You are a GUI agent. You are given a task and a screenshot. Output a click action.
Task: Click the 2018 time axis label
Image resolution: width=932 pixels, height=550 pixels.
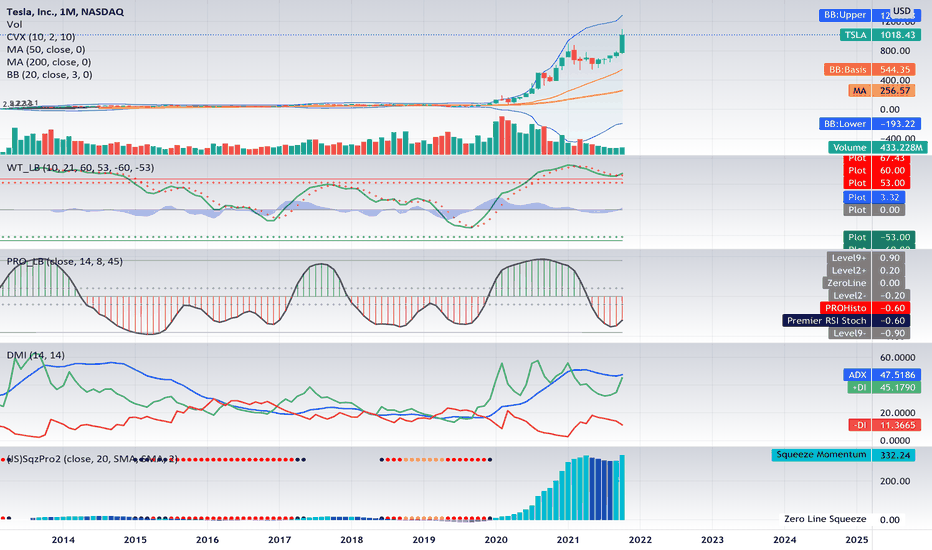click(x=352, y=540)
